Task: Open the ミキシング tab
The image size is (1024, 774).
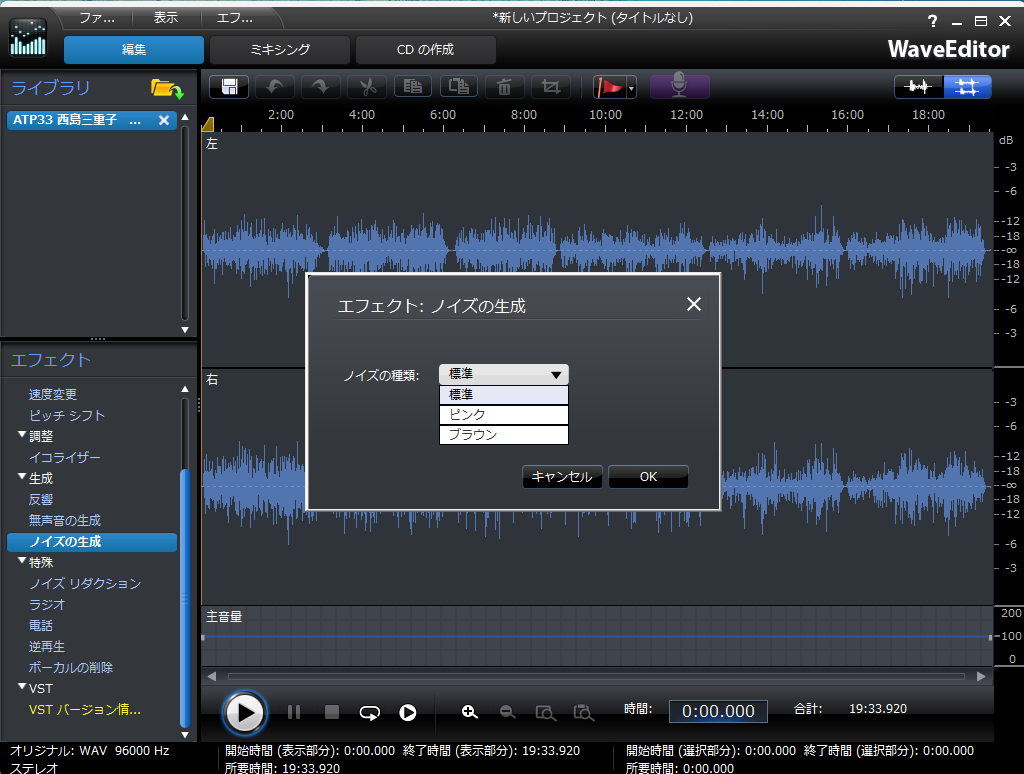Action: point(281,50)
